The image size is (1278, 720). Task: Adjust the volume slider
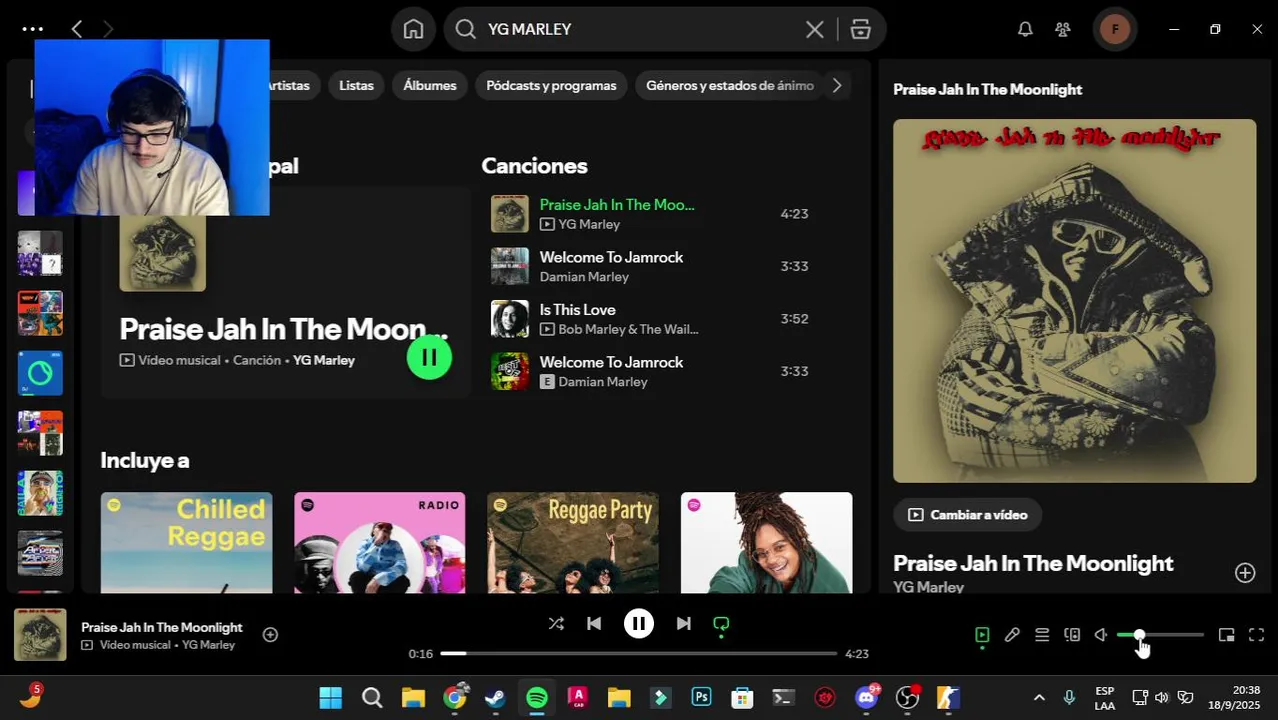pos(1160,635)
